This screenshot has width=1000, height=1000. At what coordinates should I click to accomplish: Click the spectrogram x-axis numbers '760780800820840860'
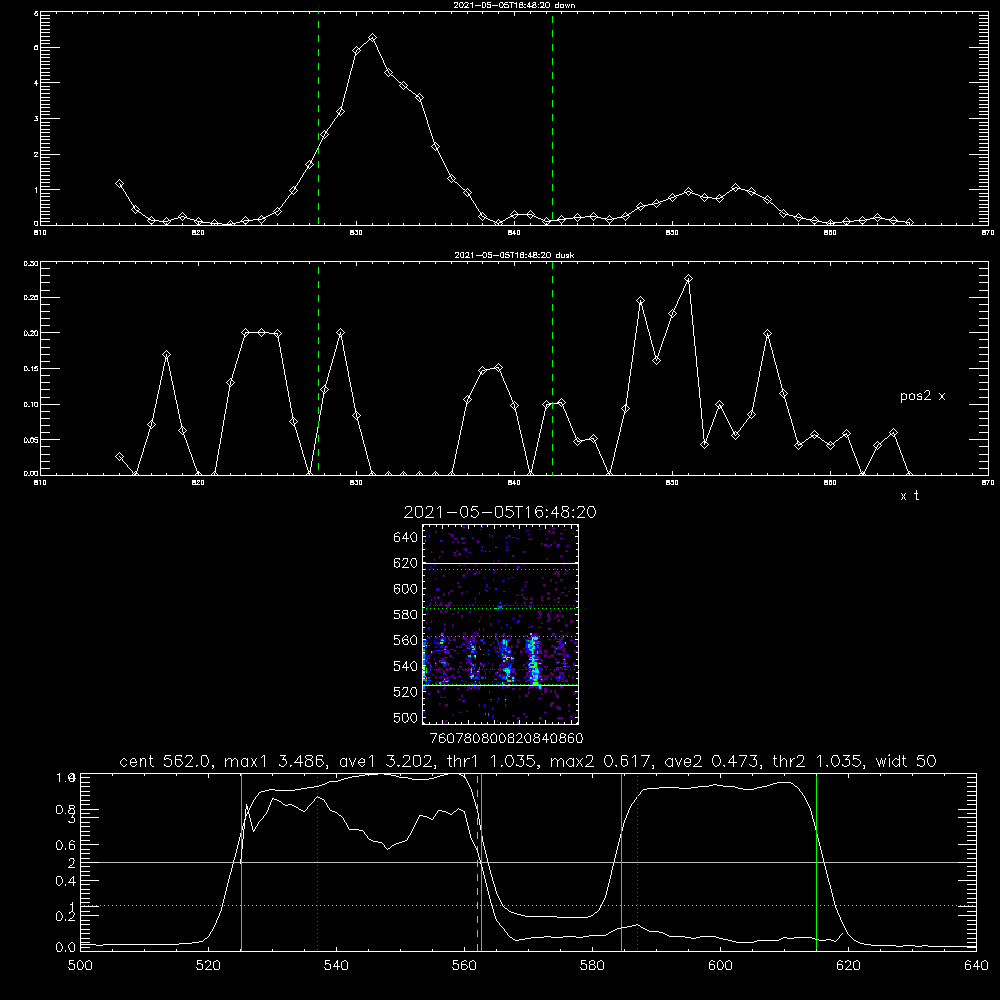506,739
